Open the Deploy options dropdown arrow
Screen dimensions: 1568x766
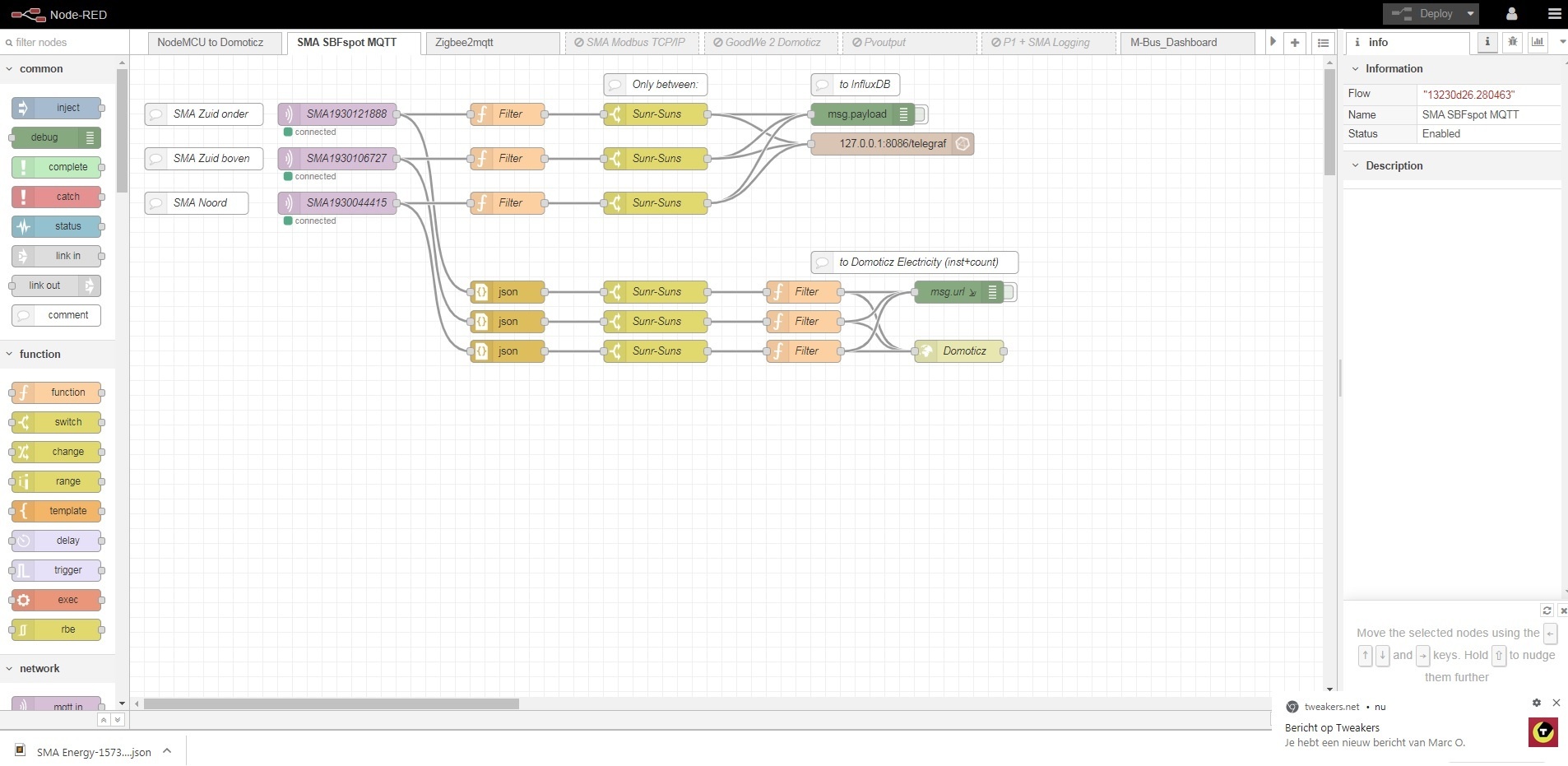point(1470,14)
